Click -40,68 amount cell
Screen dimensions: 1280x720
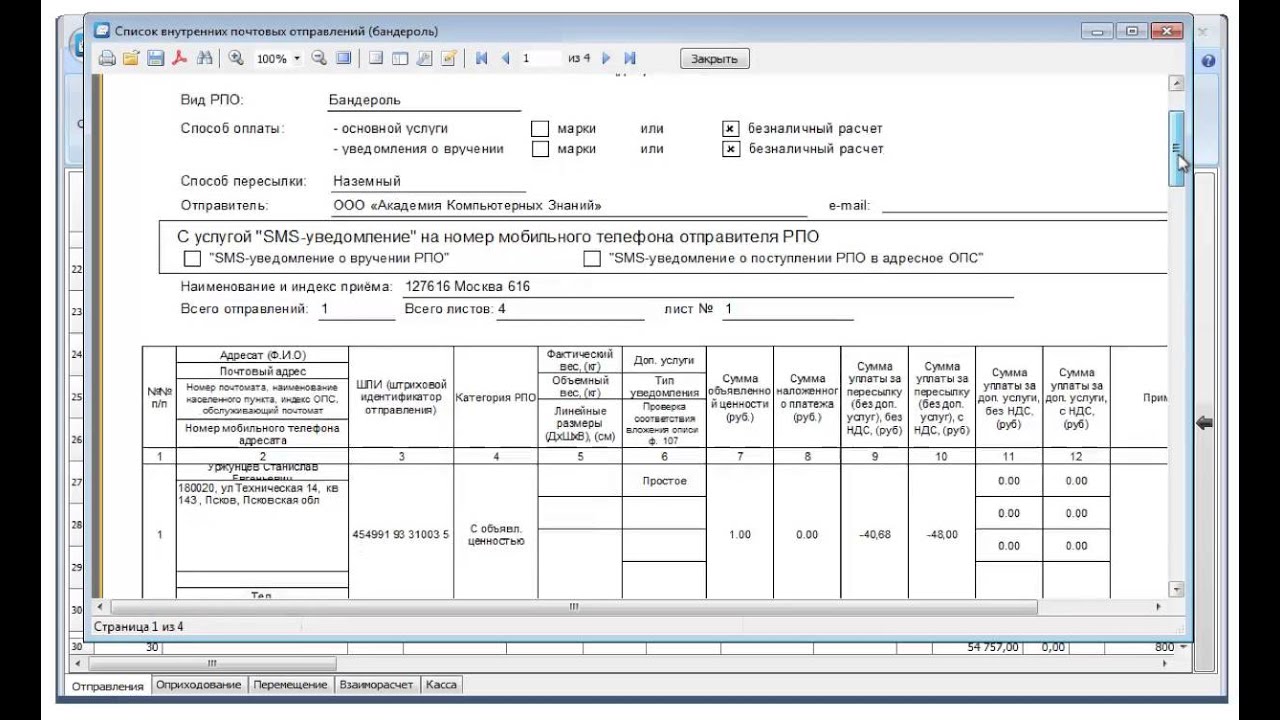pyautogui.click(x=874, y=534)
